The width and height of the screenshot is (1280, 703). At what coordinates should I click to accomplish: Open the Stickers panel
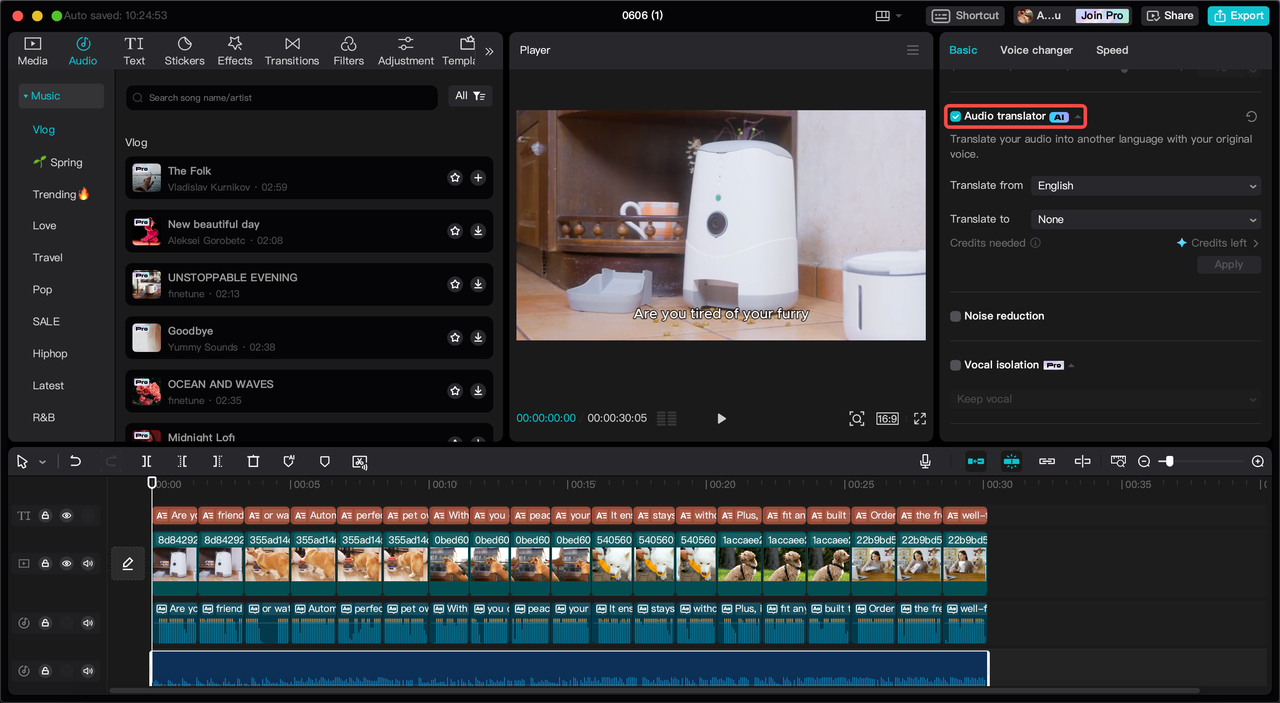[184, 51]
